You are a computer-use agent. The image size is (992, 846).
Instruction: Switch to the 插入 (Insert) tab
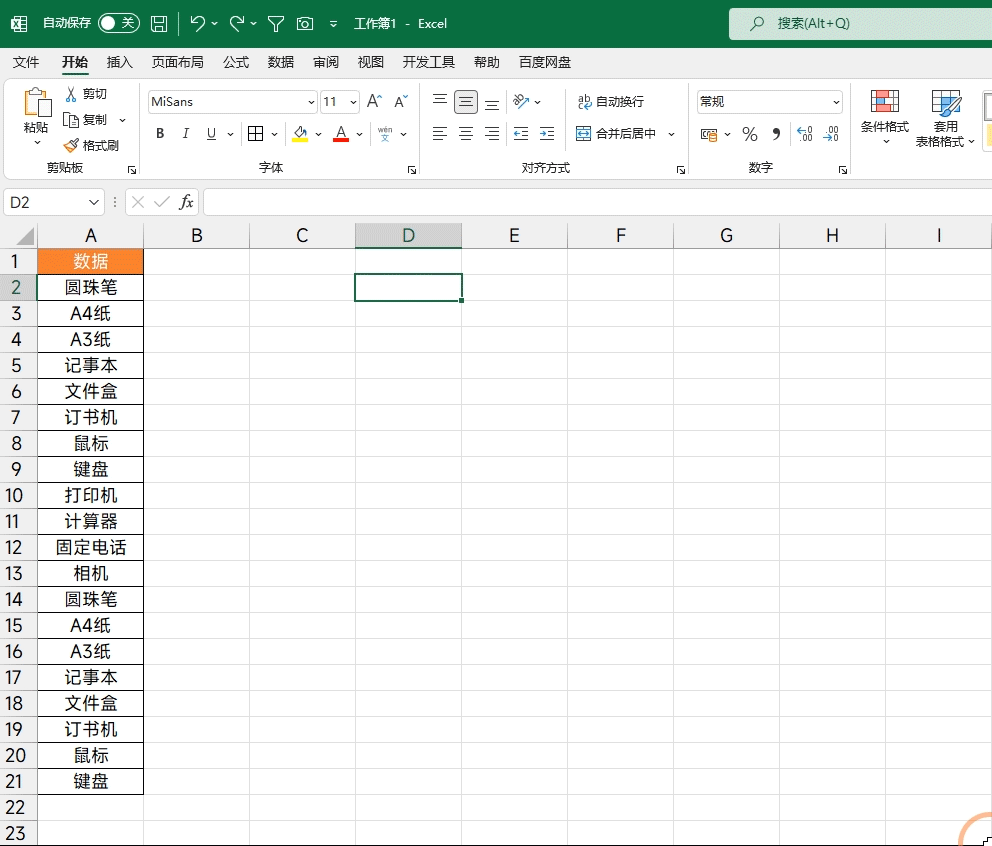tap(120, 62)
